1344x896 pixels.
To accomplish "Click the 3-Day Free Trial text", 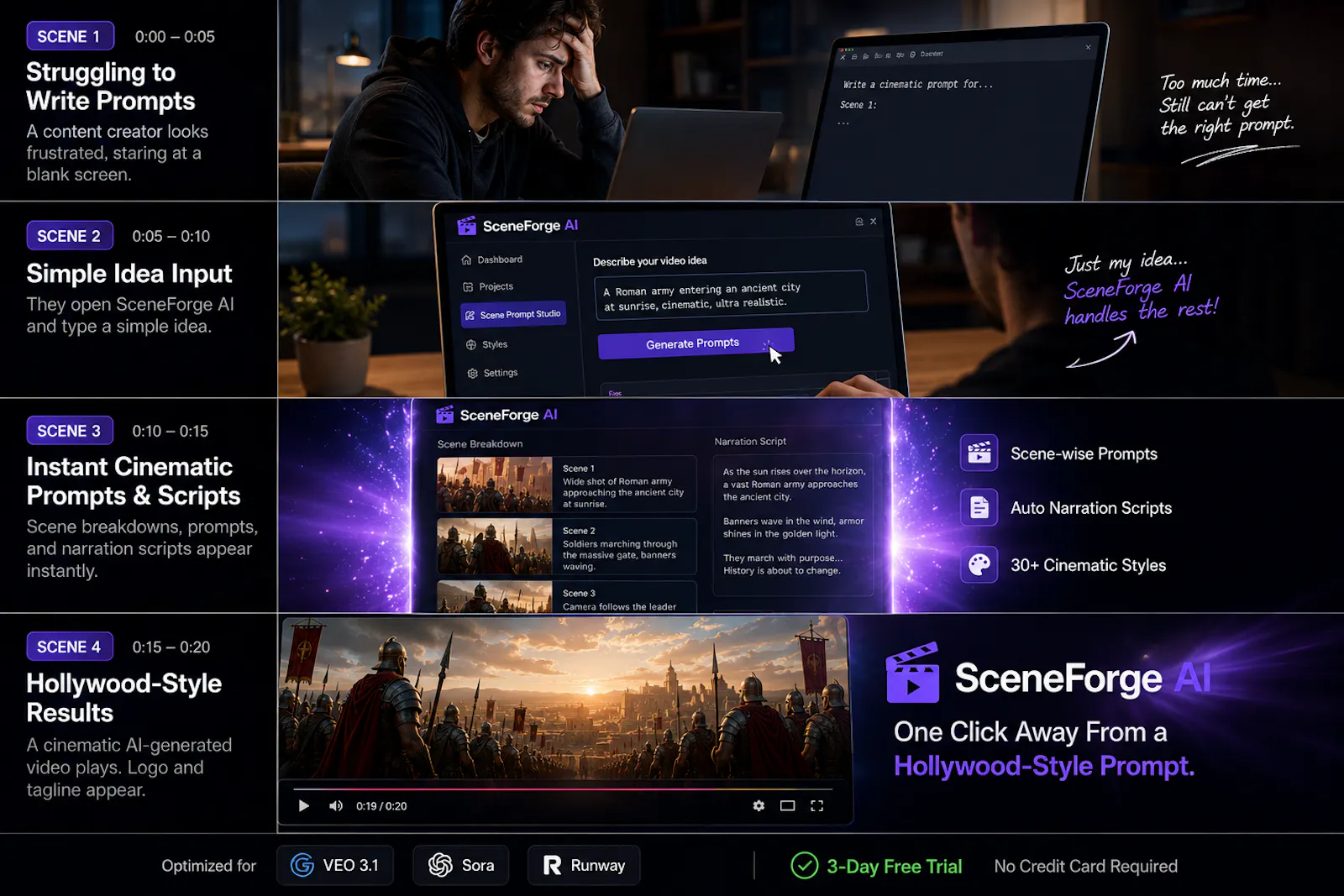I will point(894,867).
